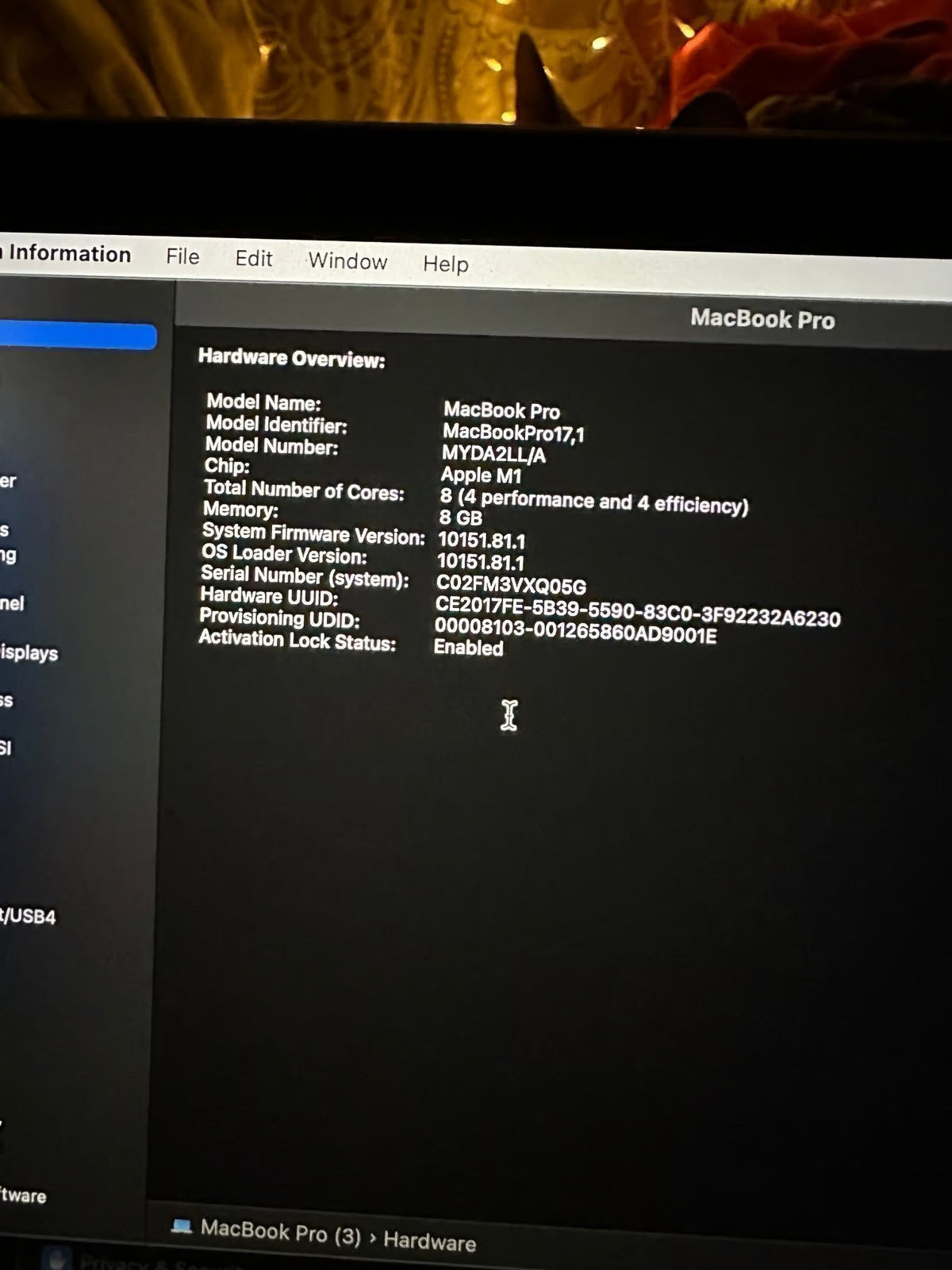The height and width of the screenshot is (1270, 952).
Task: Click the System Firmware Version value
Action: [x=482, y=541]
